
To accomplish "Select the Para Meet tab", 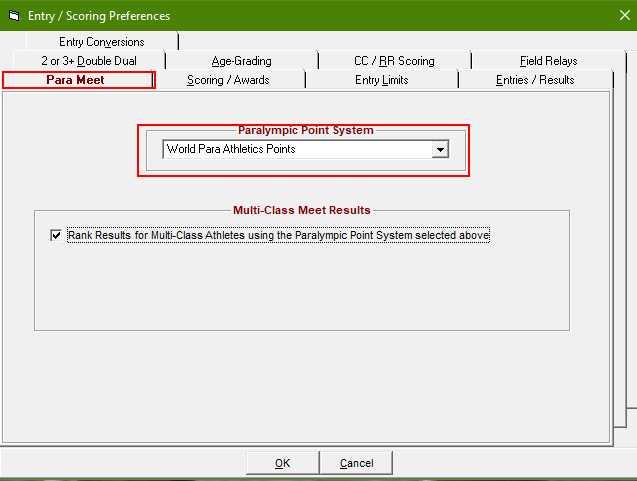I will [x=76, y=80].
